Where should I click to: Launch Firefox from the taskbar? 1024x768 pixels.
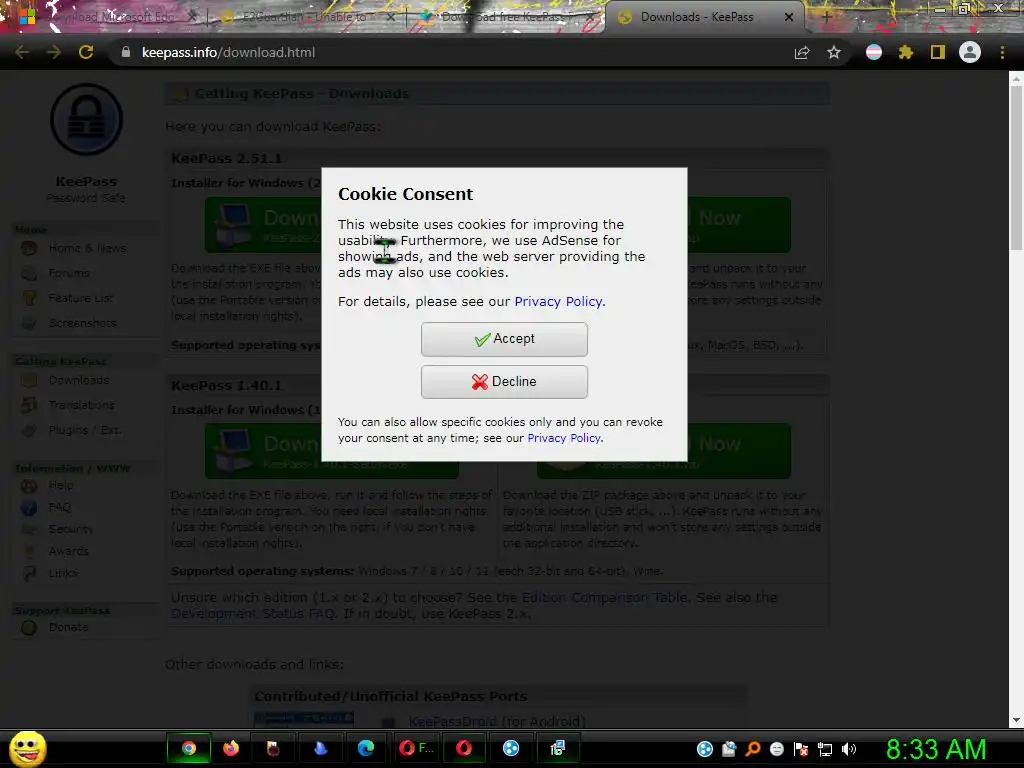[x=231, y=748]
